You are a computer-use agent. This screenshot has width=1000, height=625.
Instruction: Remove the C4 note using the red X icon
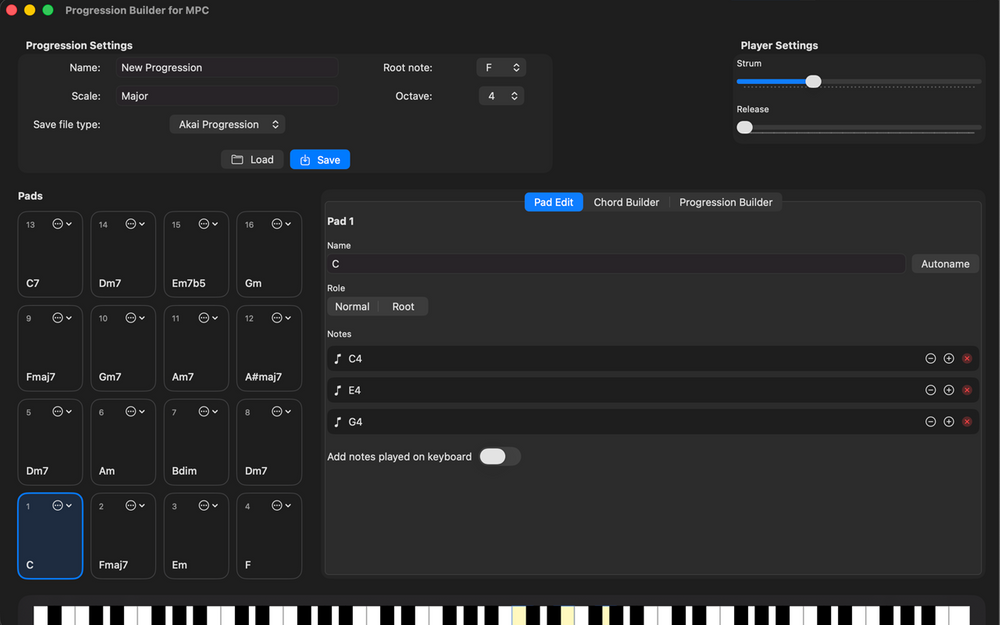[967, 358]
